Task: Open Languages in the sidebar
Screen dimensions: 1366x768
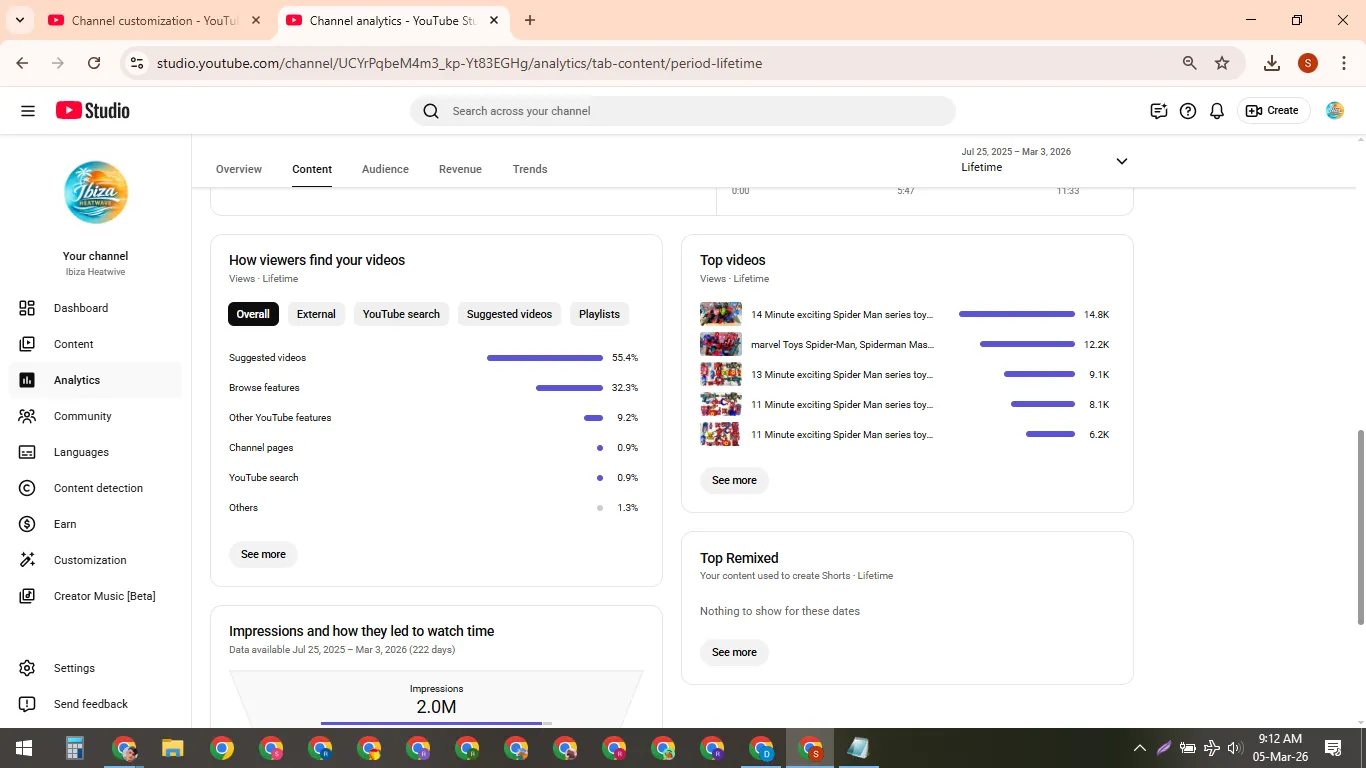Action: click(96, 452)
